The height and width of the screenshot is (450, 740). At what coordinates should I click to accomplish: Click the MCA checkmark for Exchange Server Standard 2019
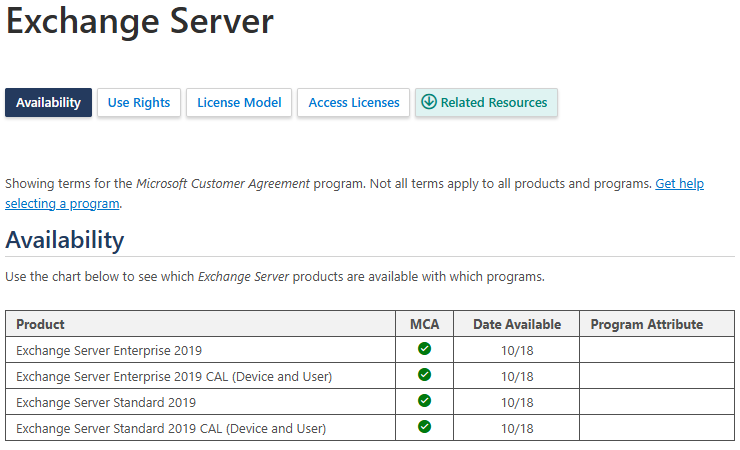pos(424,400)
